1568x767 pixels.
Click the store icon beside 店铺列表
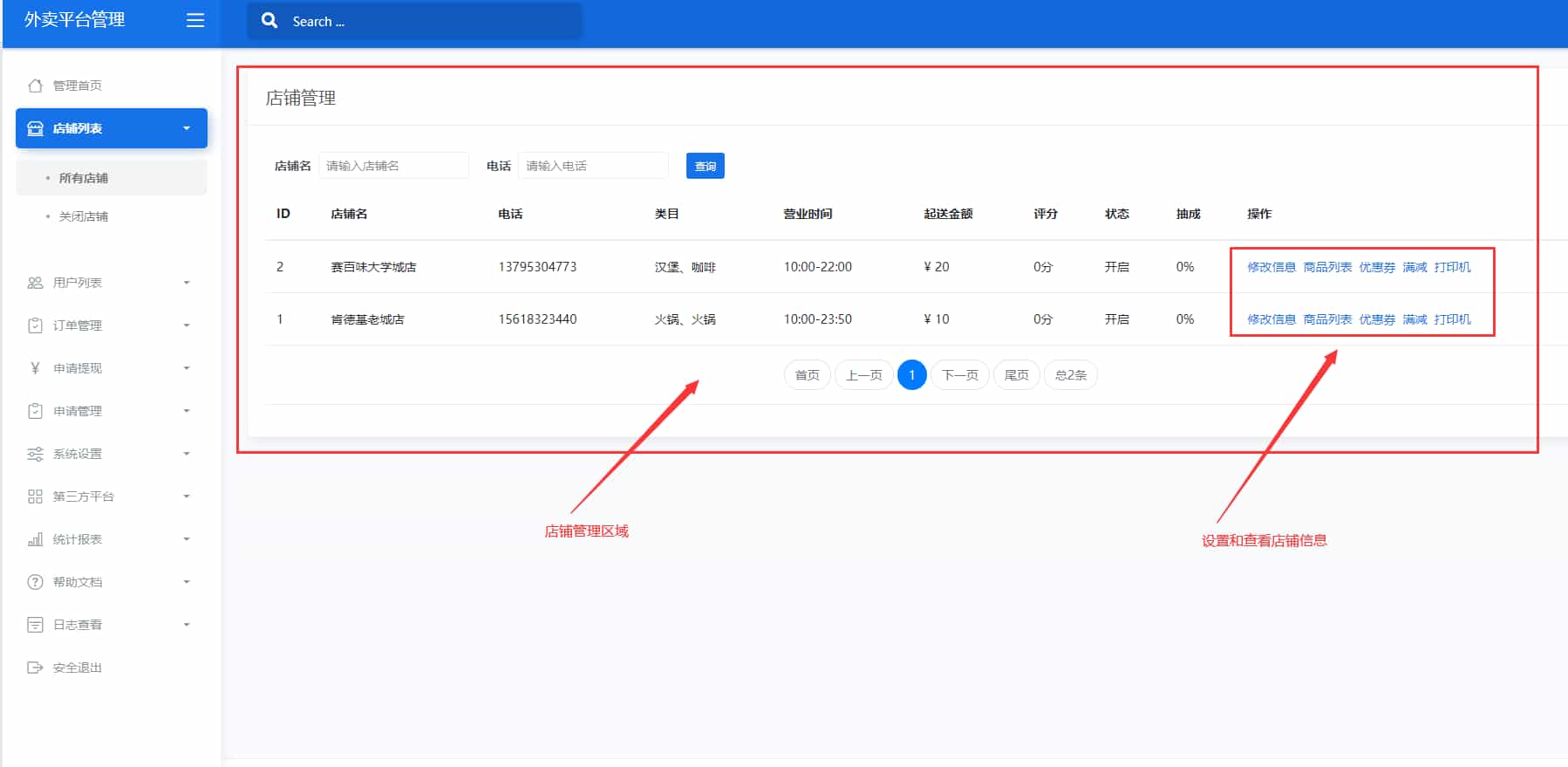pyautogui.click(x=35, y=128)
